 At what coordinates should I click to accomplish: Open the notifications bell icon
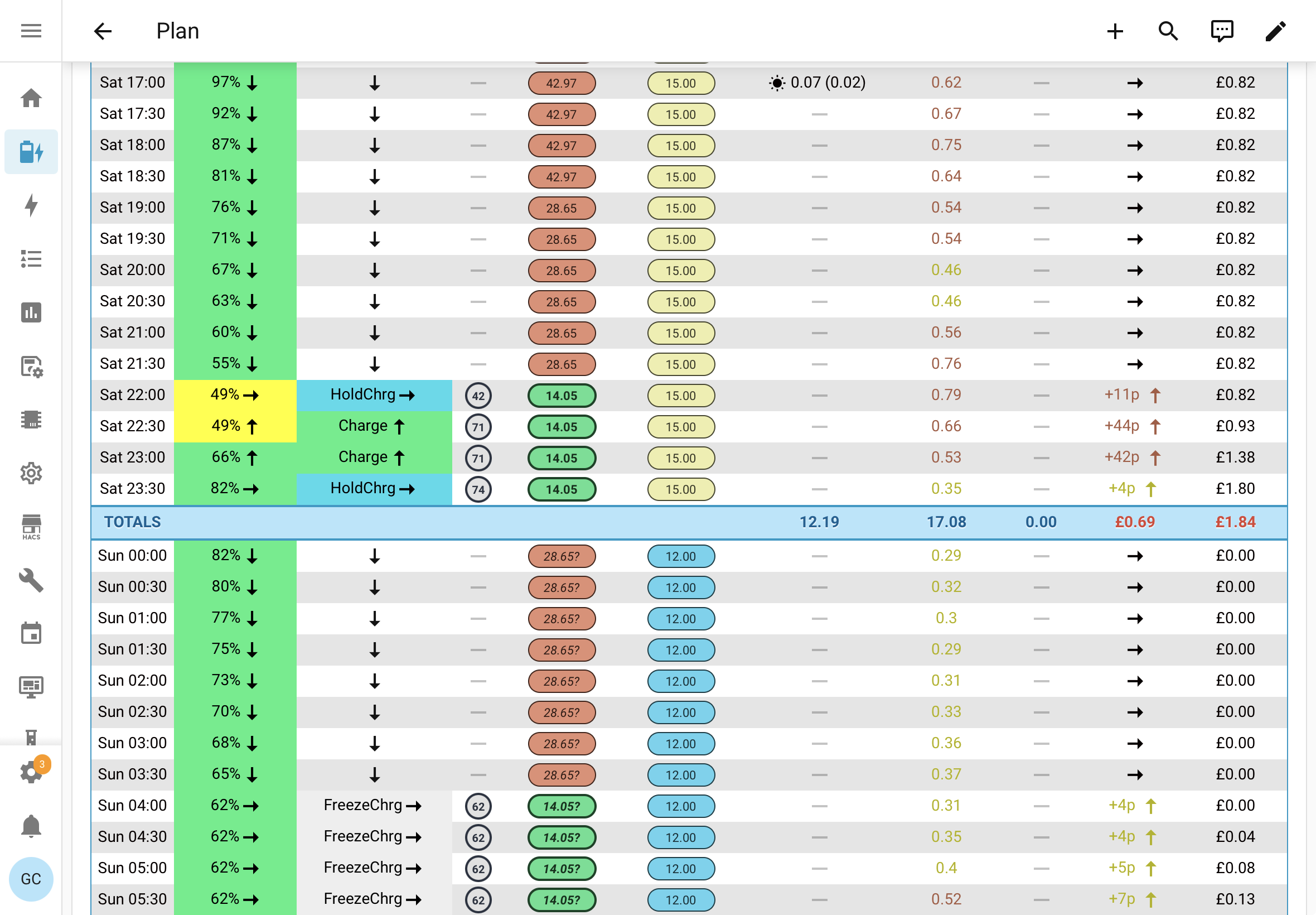coord(31,826)
